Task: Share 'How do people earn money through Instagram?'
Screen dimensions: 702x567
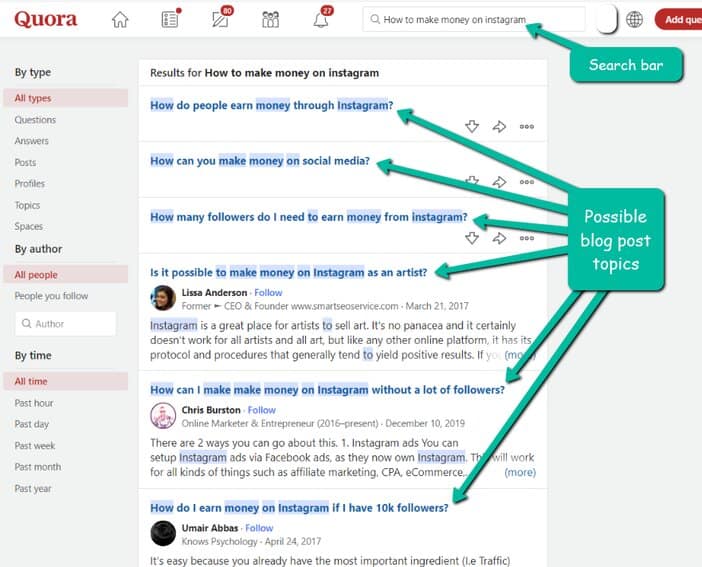Action: (499, 126)
